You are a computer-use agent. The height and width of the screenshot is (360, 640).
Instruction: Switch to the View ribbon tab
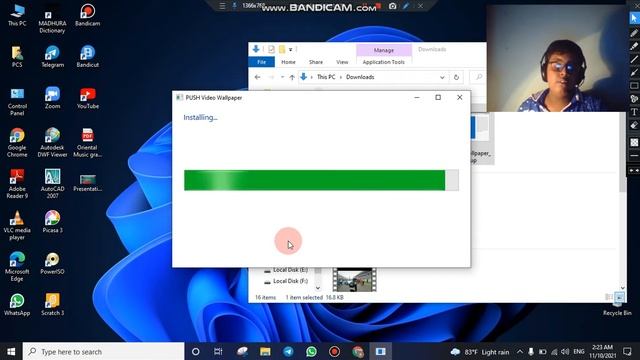pyautogui.click(x=342, y=62)
